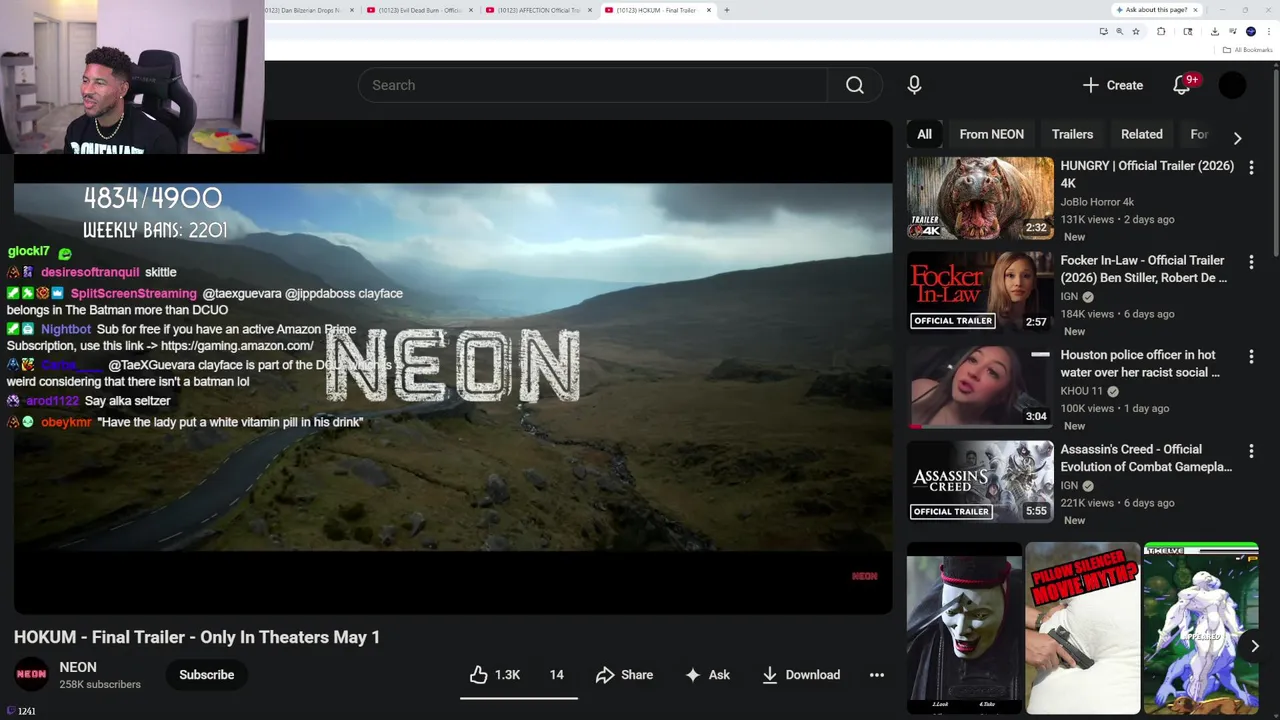Open NEON channel avatar
The image size is (1280, 720).
[x=31, y=674]
